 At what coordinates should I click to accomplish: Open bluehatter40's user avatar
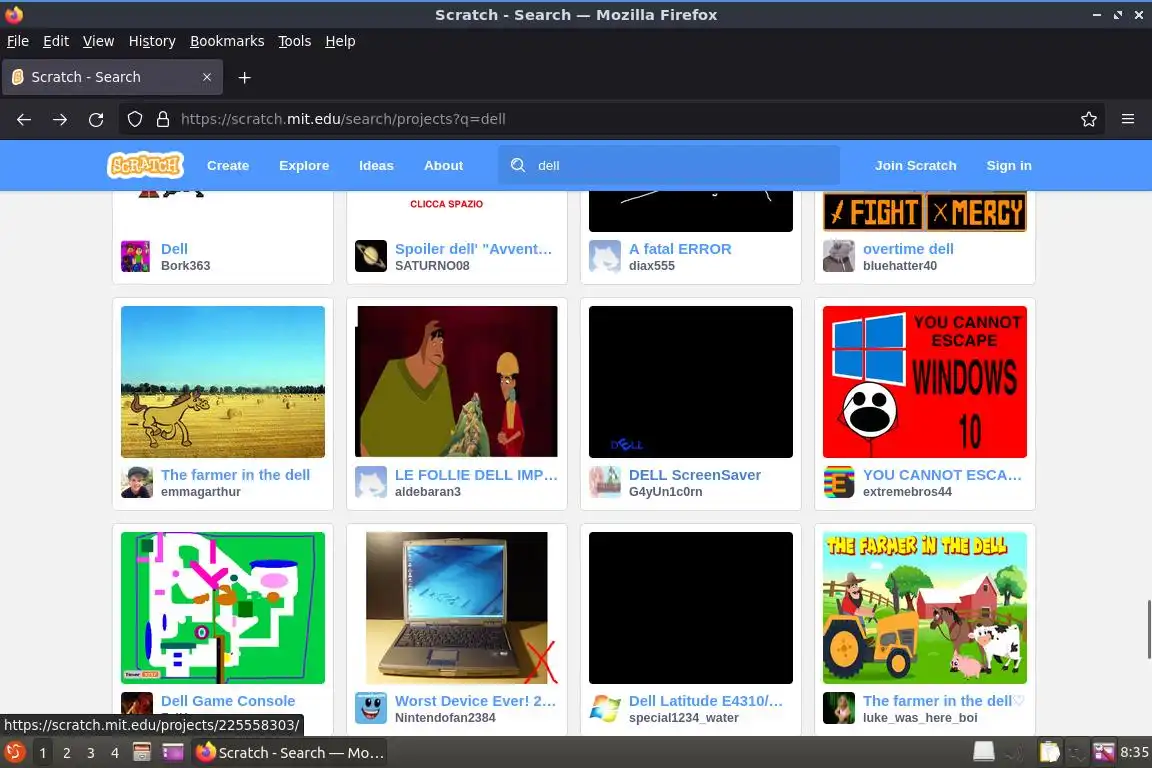click(838, 256)
